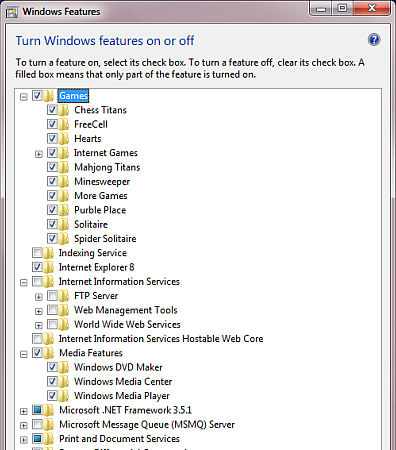Screen dimensions: 396x450
Task: Expand the World Wide Web Services node
Action: click(39, 325)
